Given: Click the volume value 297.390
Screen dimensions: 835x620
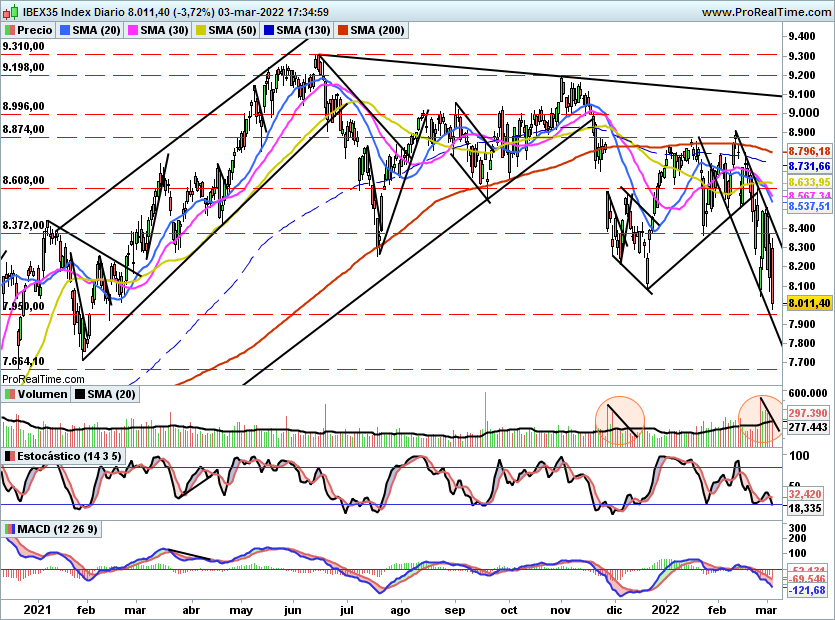Looking at the screenshot, I should point(808,413).
